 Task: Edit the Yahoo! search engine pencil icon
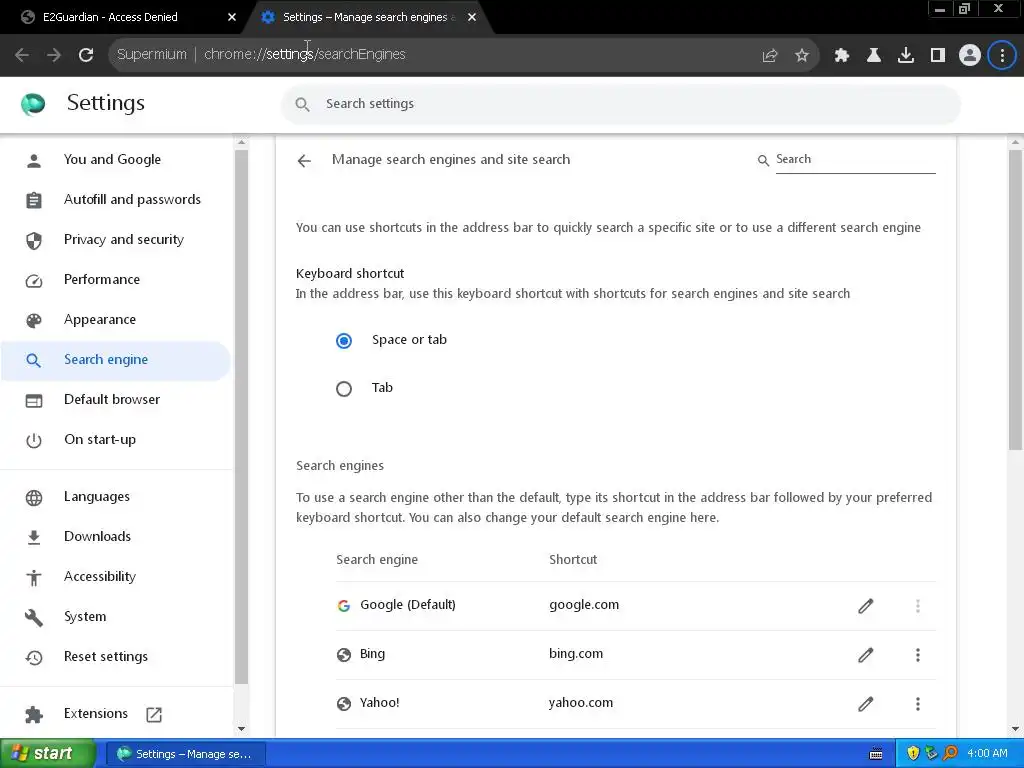(865, 703)
